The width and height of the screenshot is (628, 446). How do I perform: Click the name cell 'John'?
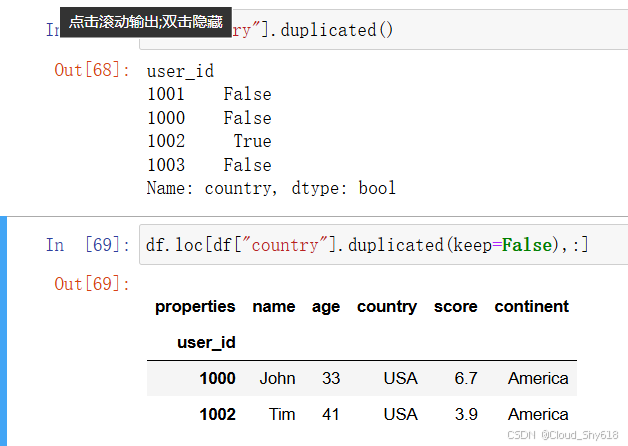coord(277,378)
